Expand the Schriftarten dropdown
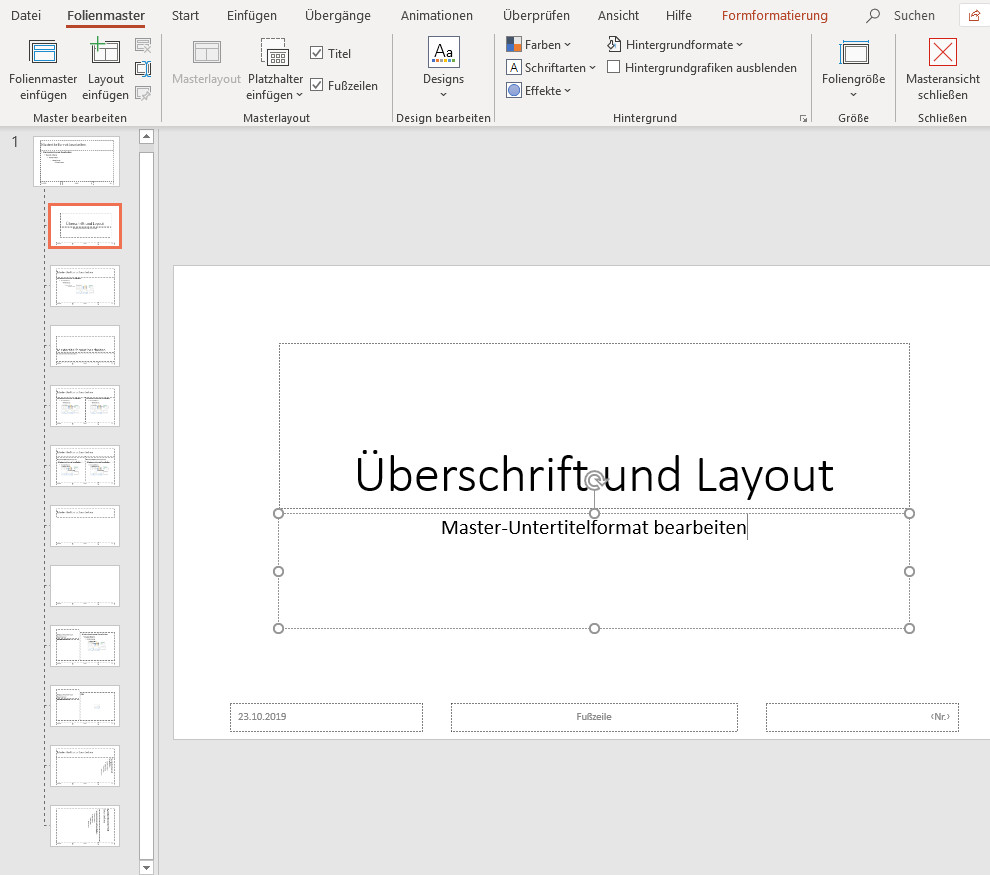The width and height of the screenshot is (990, 875). 551,67
